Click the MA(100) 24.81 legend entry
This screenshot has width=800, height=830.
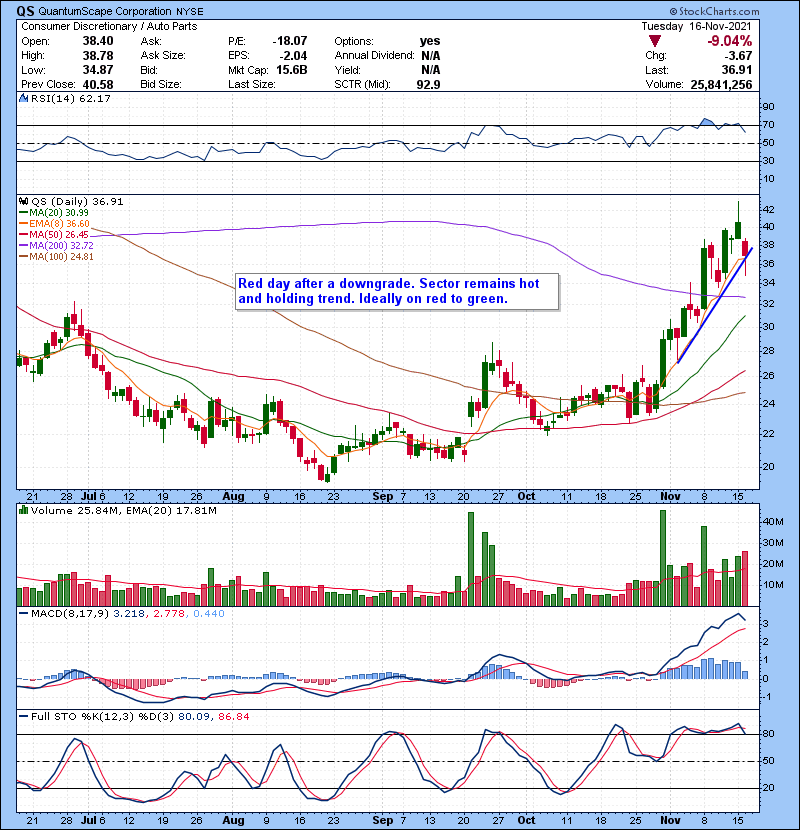[56, 257]
